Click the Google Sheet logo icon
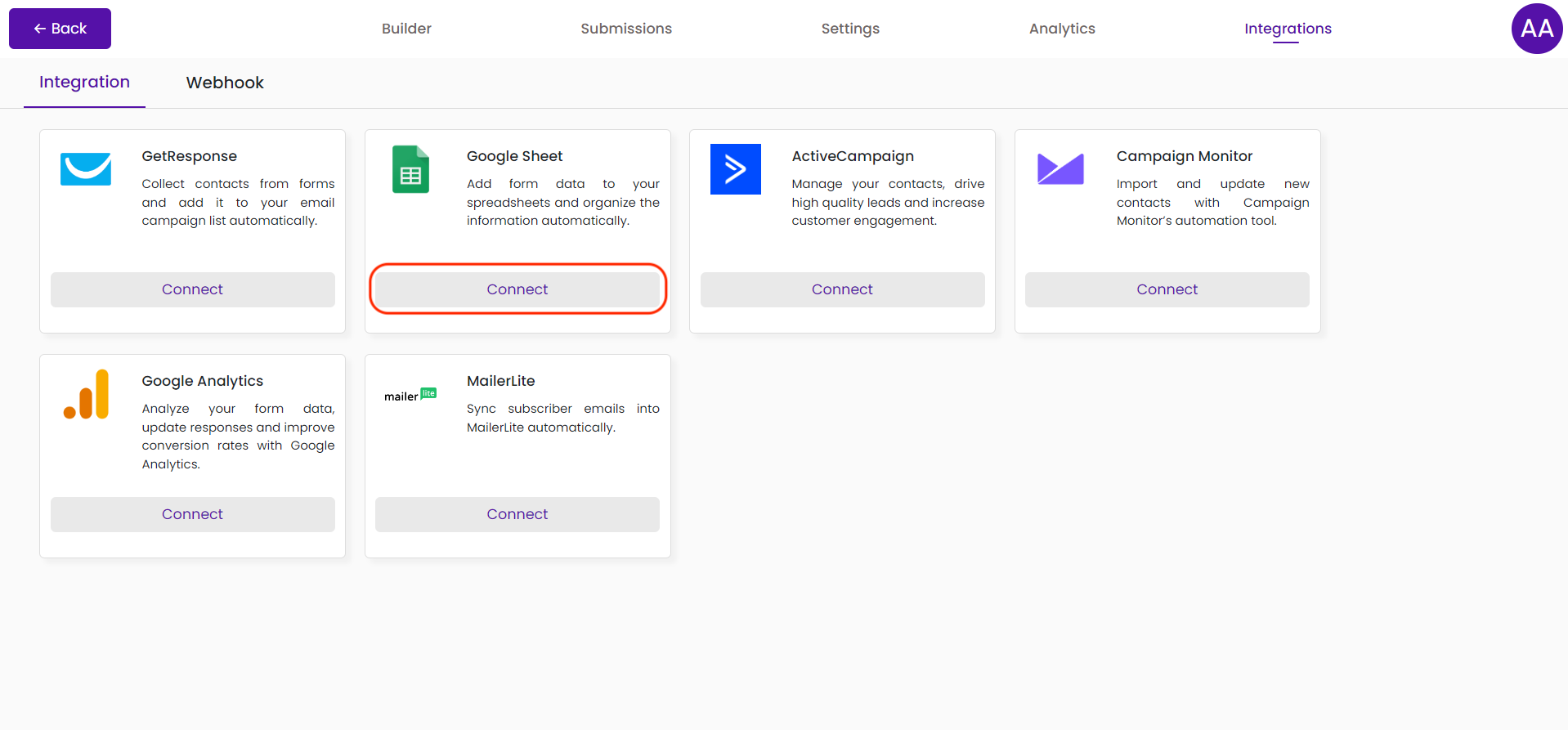 click(x=410, y=169)
